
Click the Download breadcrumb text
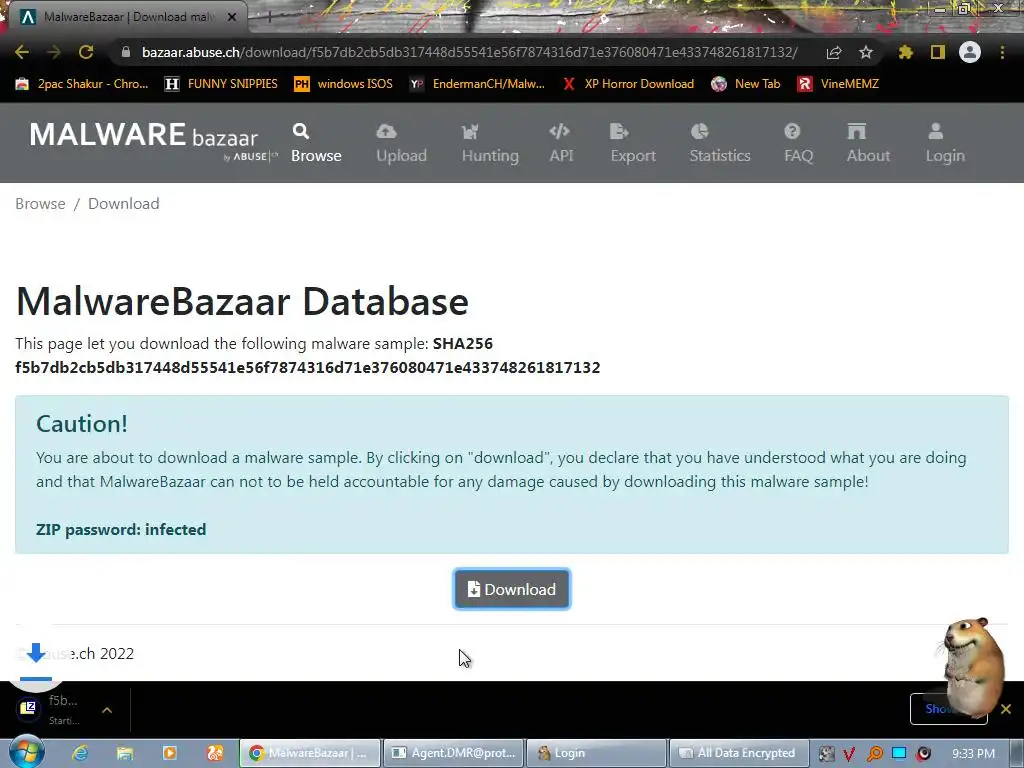123,204
